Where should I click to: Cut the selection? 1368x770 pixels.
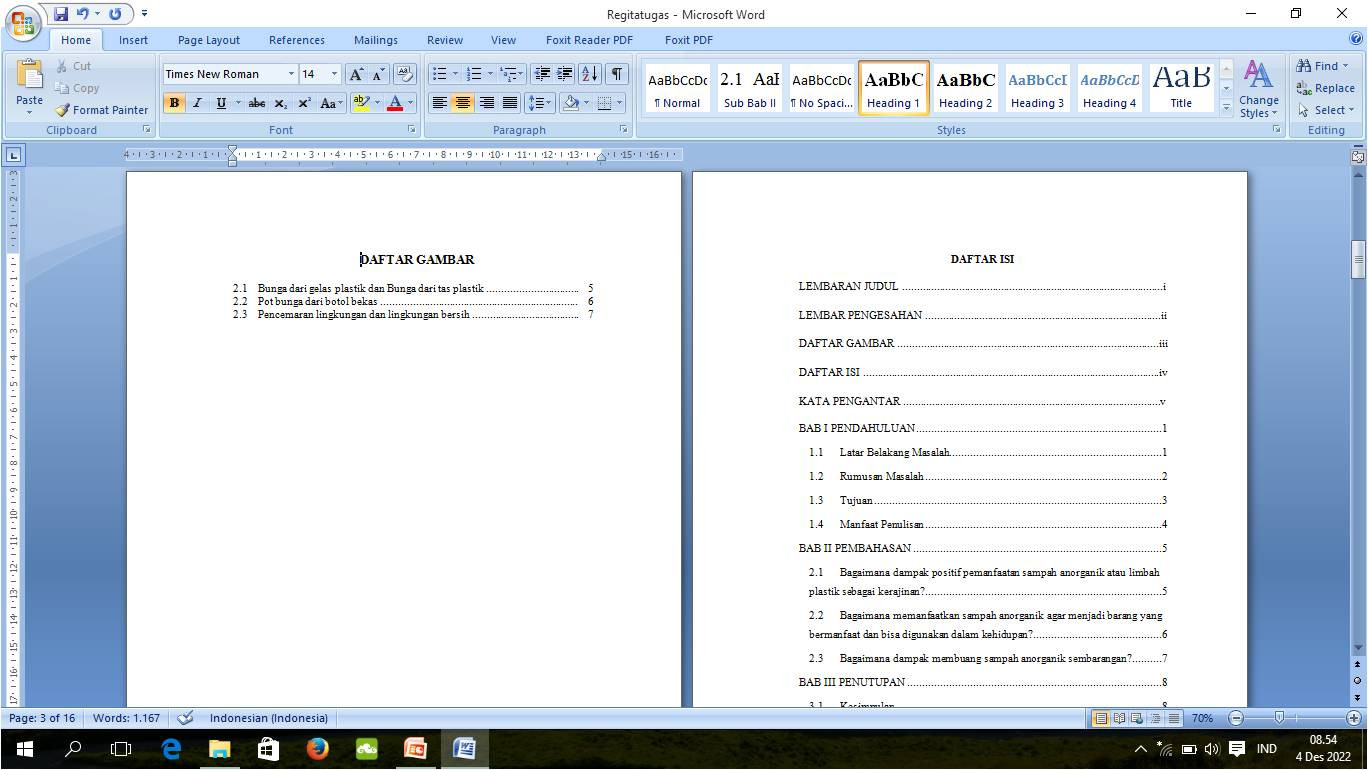point(74,66)
